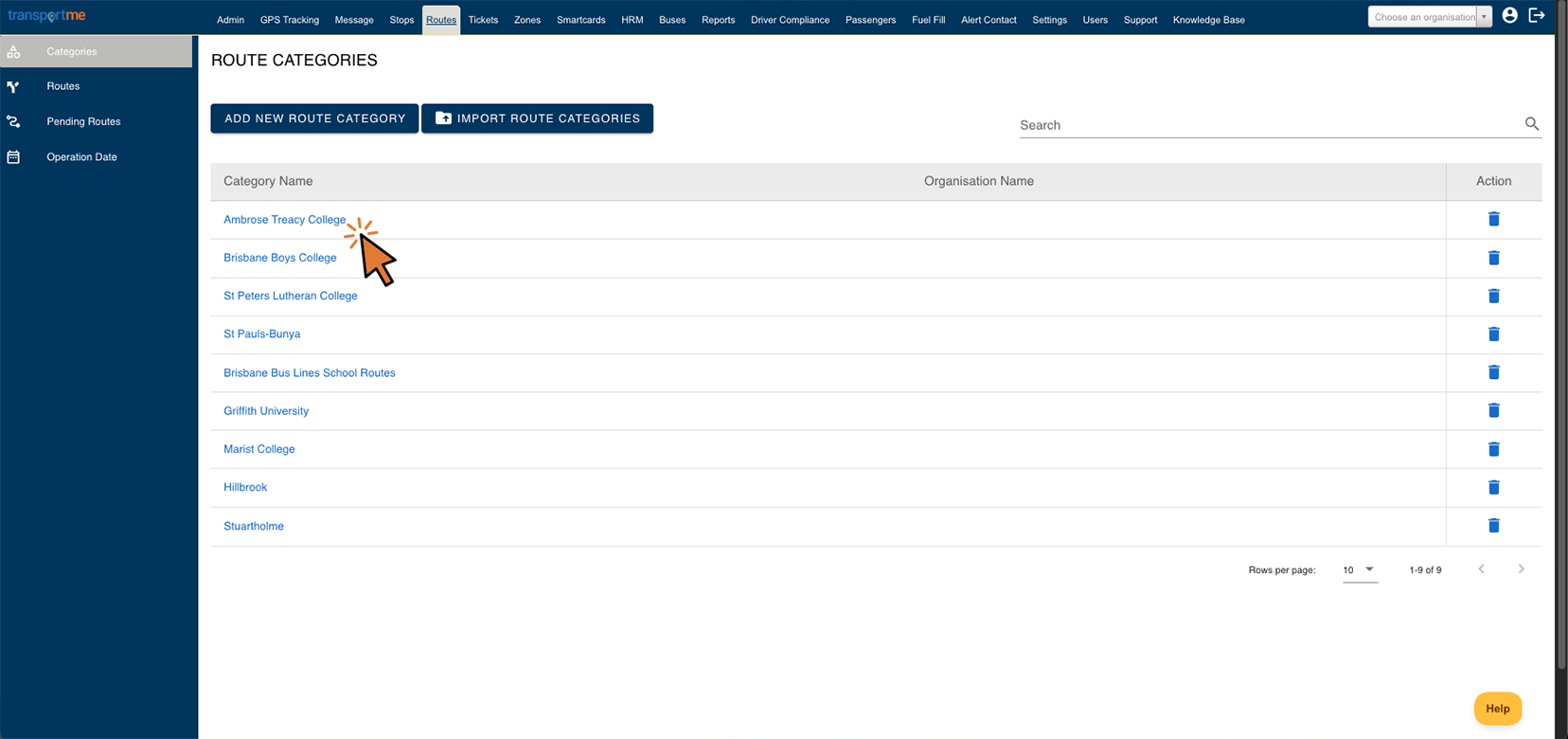Open the Knowledge Base menu
This screenshot has width=1568, height=739.
[1209, 20]
